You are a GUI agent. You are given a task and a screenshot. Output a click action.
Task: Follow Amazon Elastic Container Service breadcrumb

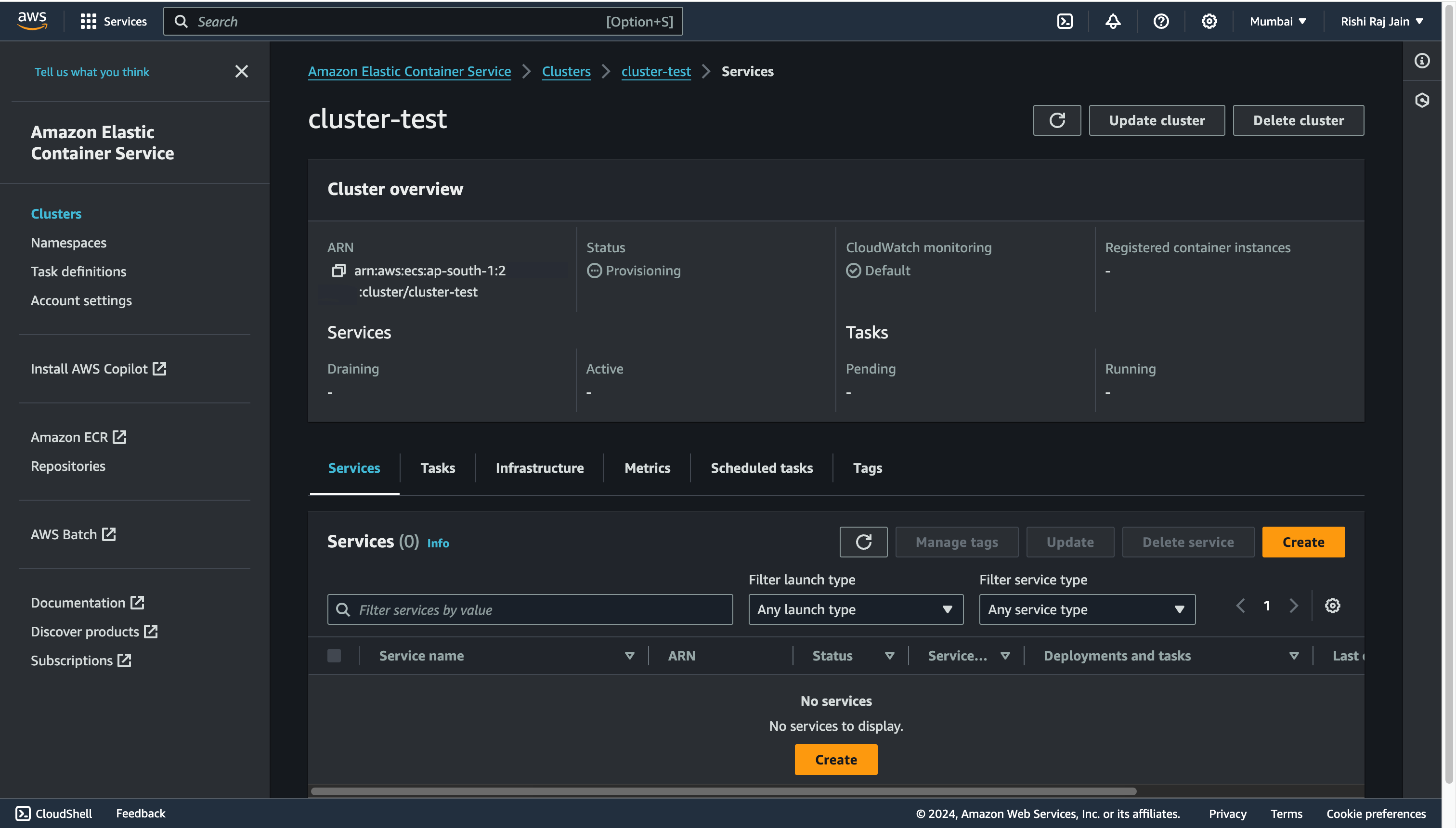point(409,72)
